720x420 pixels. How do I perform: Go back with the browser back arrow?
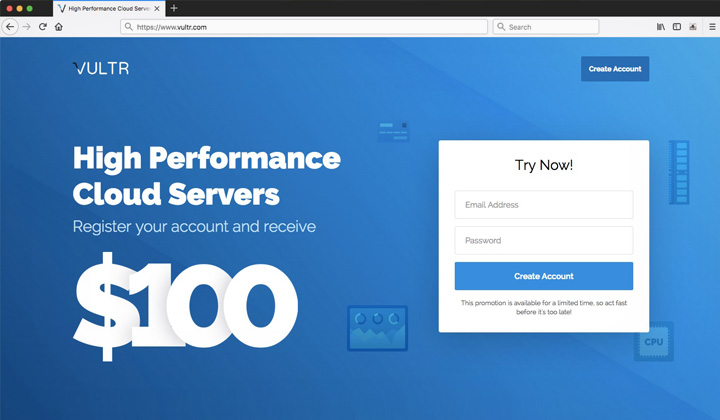point(10,27)
